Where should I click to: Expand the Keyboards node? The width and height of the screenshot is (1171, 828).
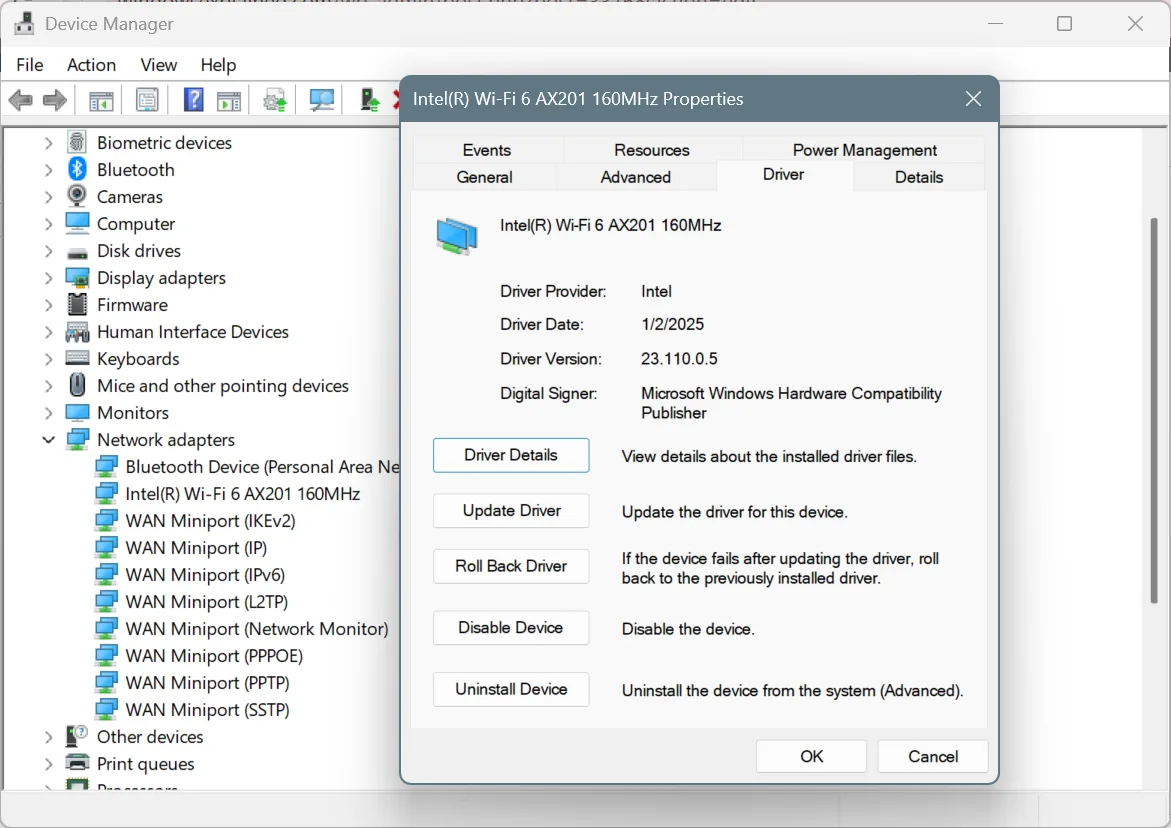point(49,359)
